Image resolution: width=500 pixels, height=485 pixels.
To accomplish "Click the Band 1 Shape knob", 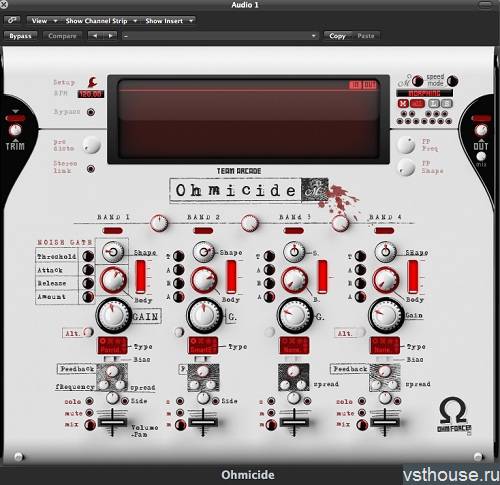I will (x=113, y=252).
